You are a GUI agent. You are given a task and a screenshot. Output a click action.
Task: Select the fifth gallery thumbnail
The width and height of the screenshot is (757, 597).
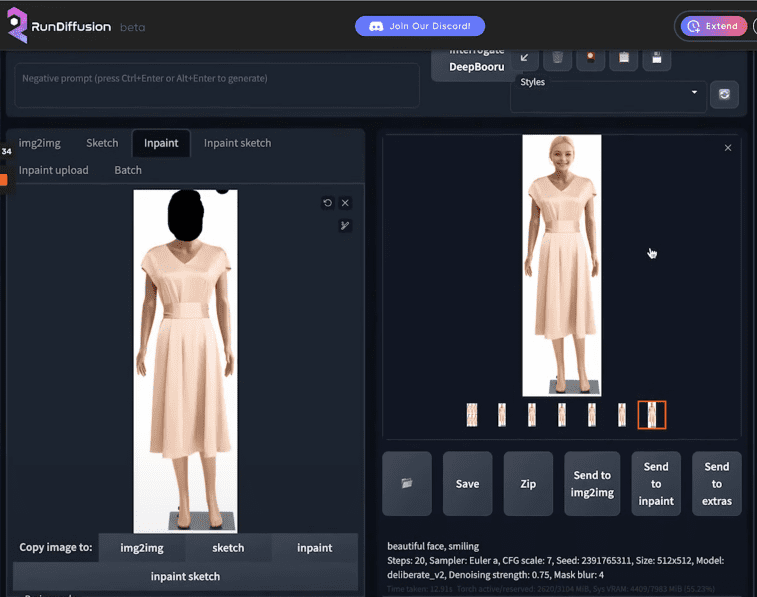(592, 415)
